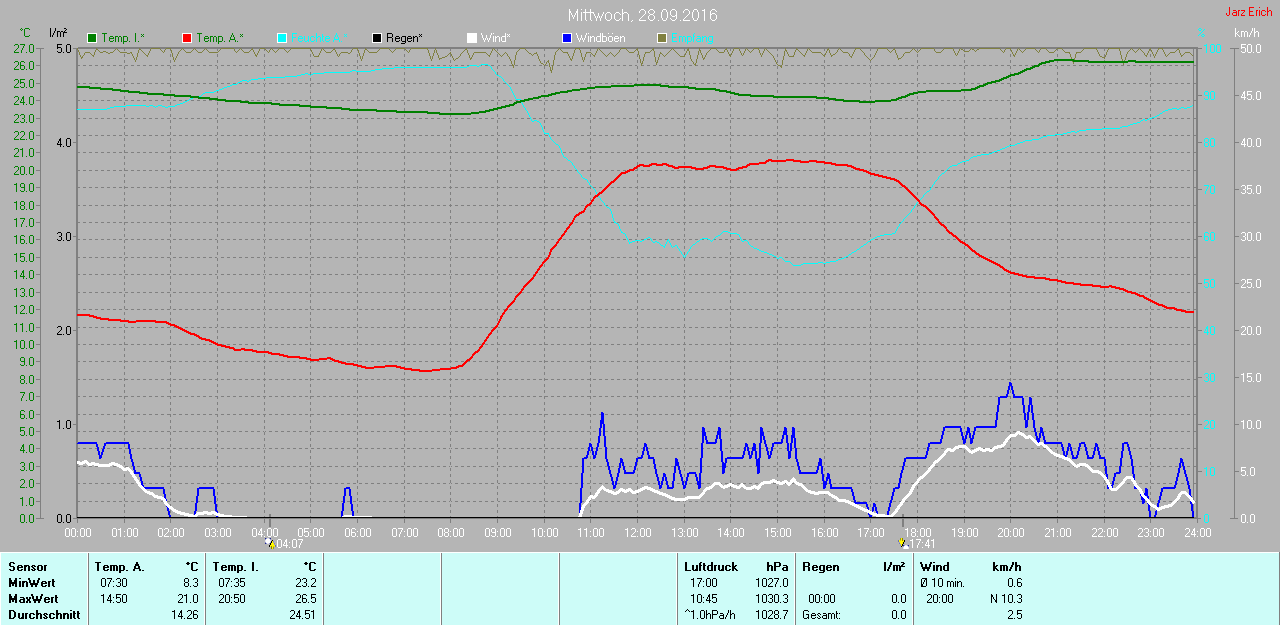Click the 'MinWert' row label
This screenshot has width=1280, height=625.
point(30,583)
